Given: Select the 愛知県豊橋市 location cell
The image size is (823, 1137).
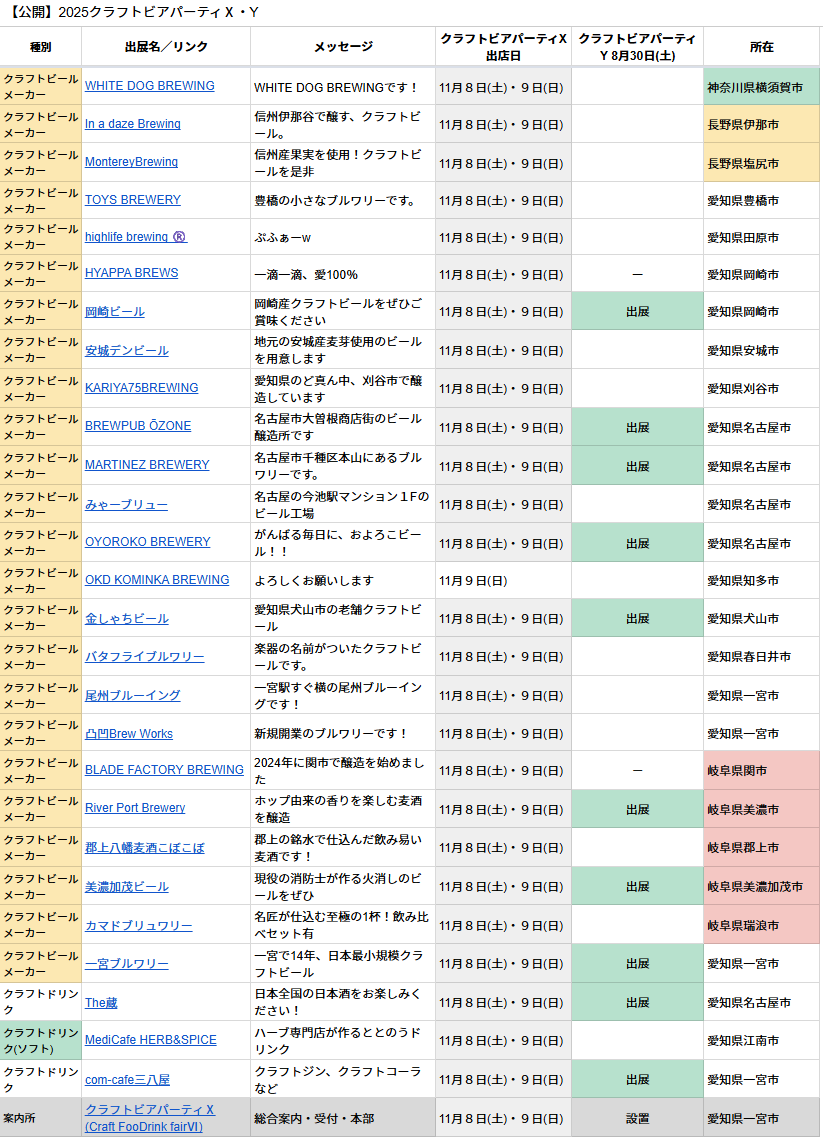Looking at the screenshot, I should click(x=761, y=201).
